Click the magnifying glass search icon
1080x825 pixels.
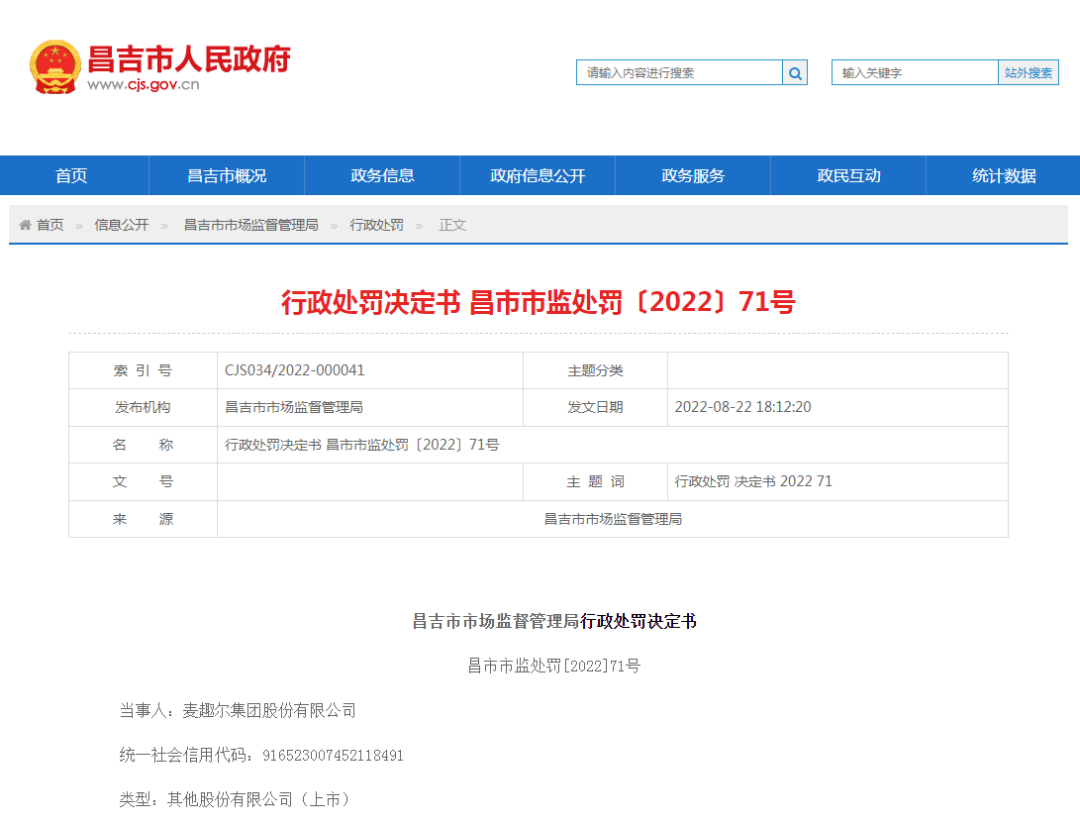tap(795, 72)
